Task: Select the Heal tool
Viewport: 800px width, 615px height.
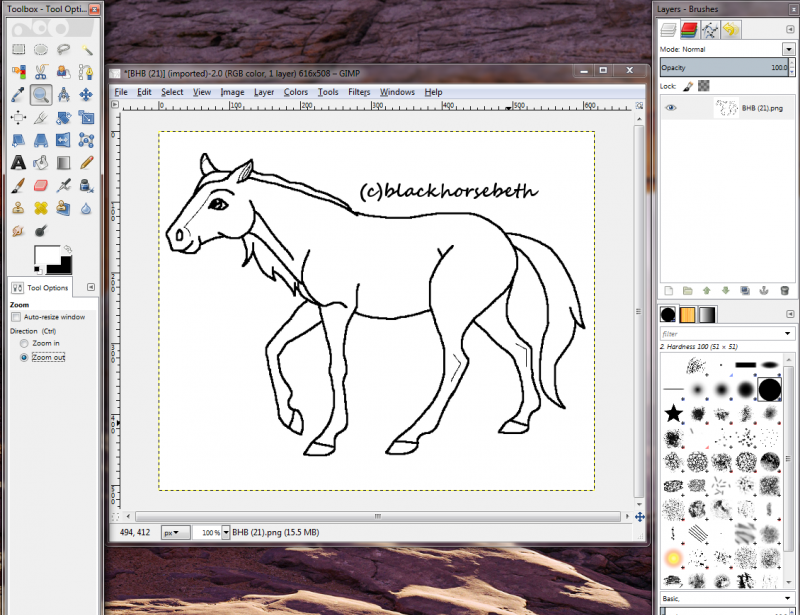Action: 41,208
